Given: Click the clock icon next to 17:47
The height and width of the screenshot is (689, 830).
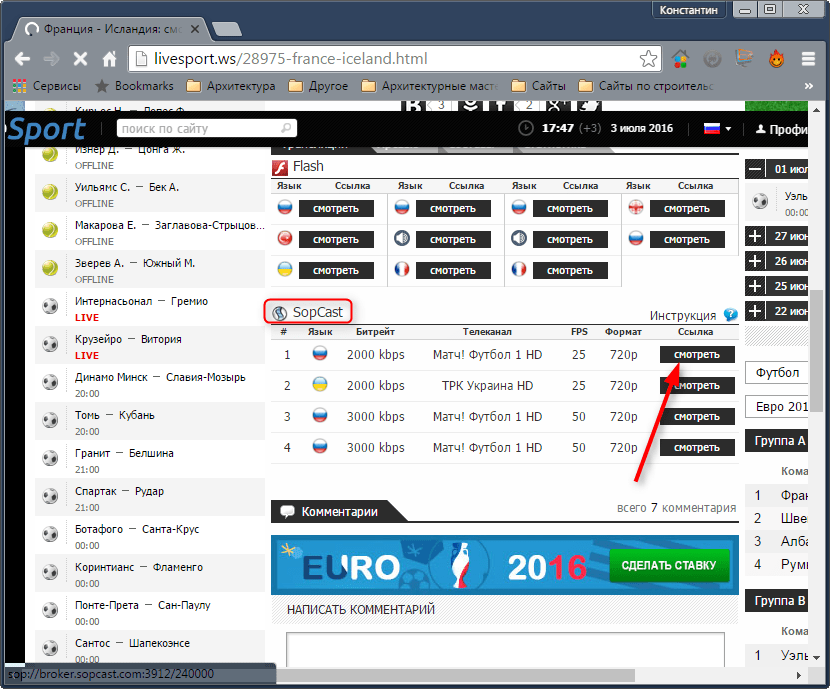Looking at the screenshot, I should [x=525, y=128].
